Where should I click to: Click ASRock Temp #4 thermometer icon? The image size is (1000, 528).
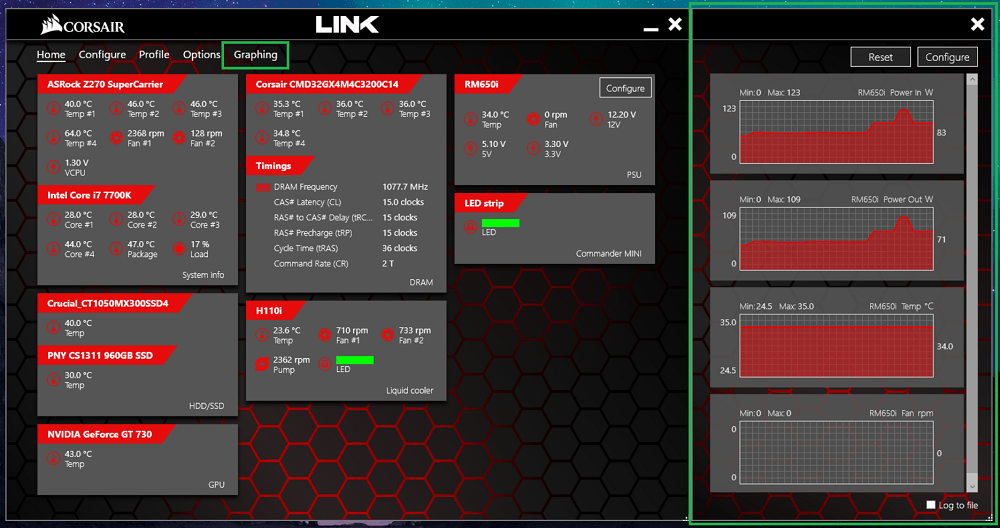(54, 138)
